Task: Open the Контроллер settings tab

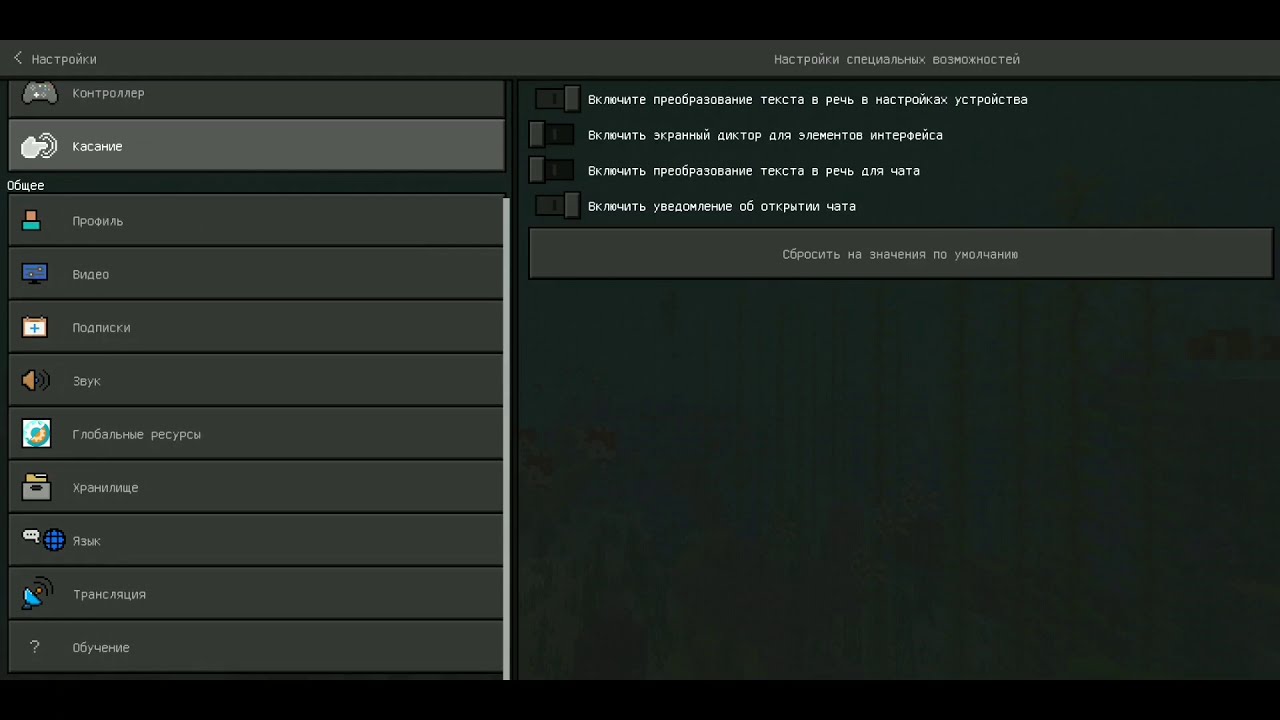Action: tap(256, 98)
